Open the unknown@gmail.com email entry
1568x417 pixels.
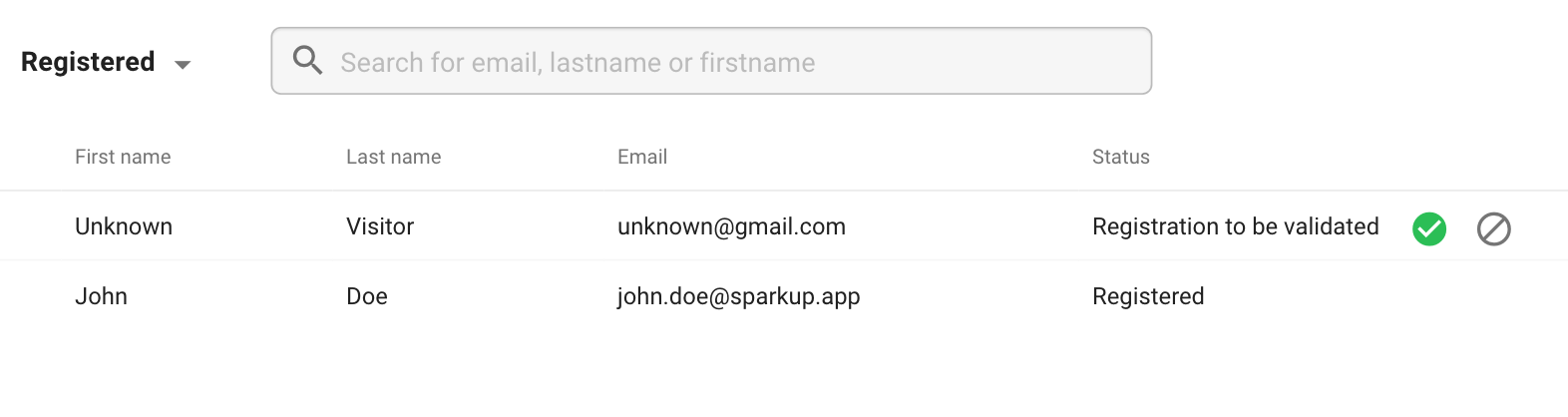point(731,227)
